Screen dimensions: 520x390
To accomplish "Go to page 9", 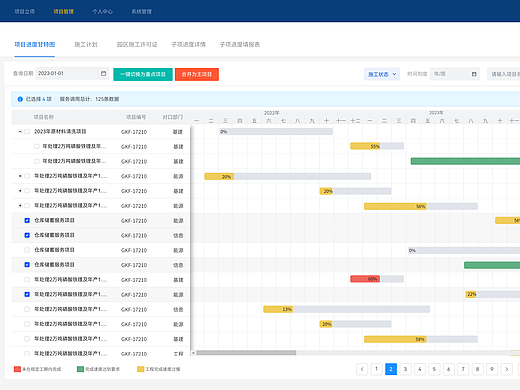I will tap(492, 369).
